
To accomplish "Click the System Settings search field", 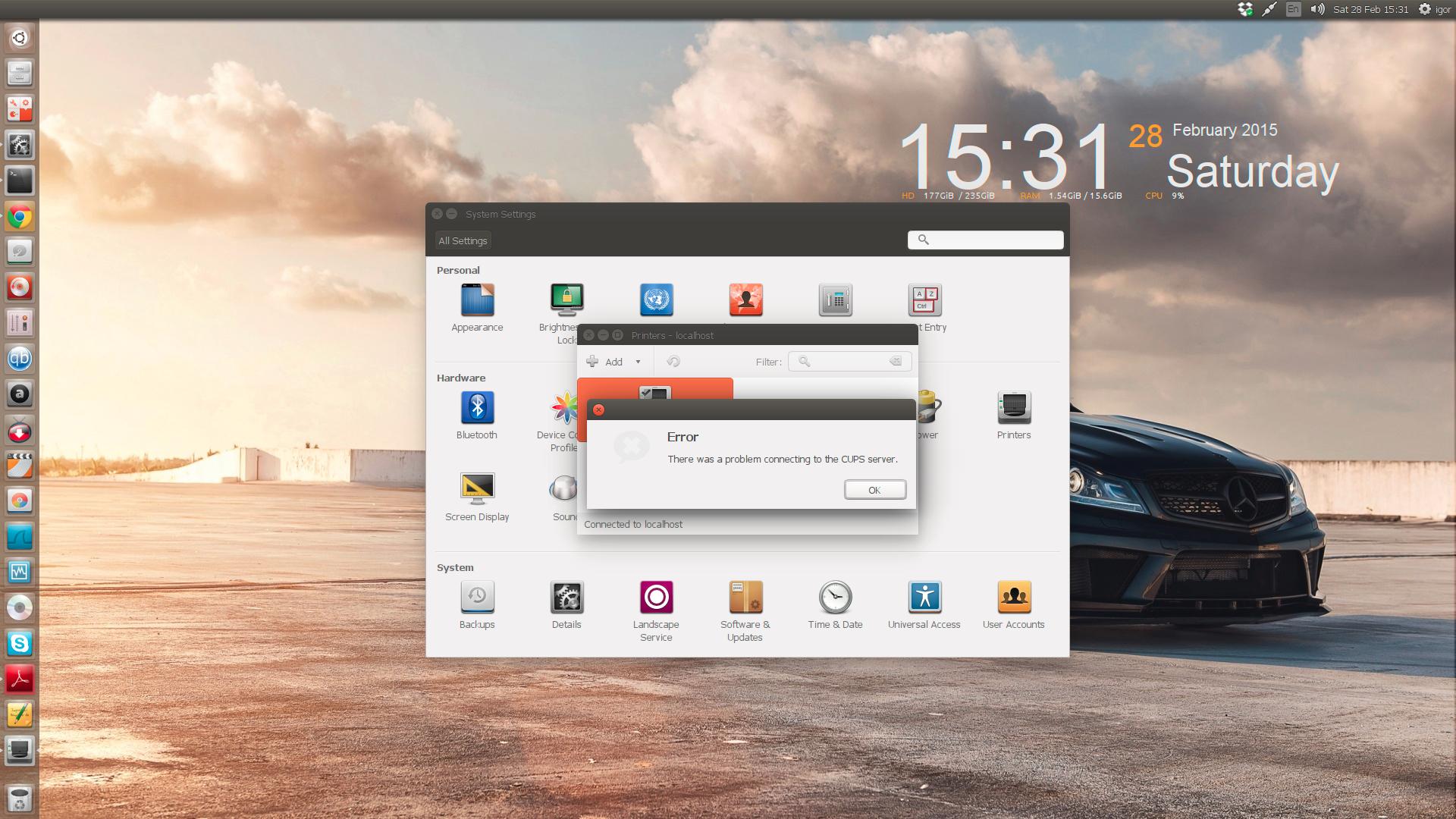I will pyautogui.click(x=993, y=240).
